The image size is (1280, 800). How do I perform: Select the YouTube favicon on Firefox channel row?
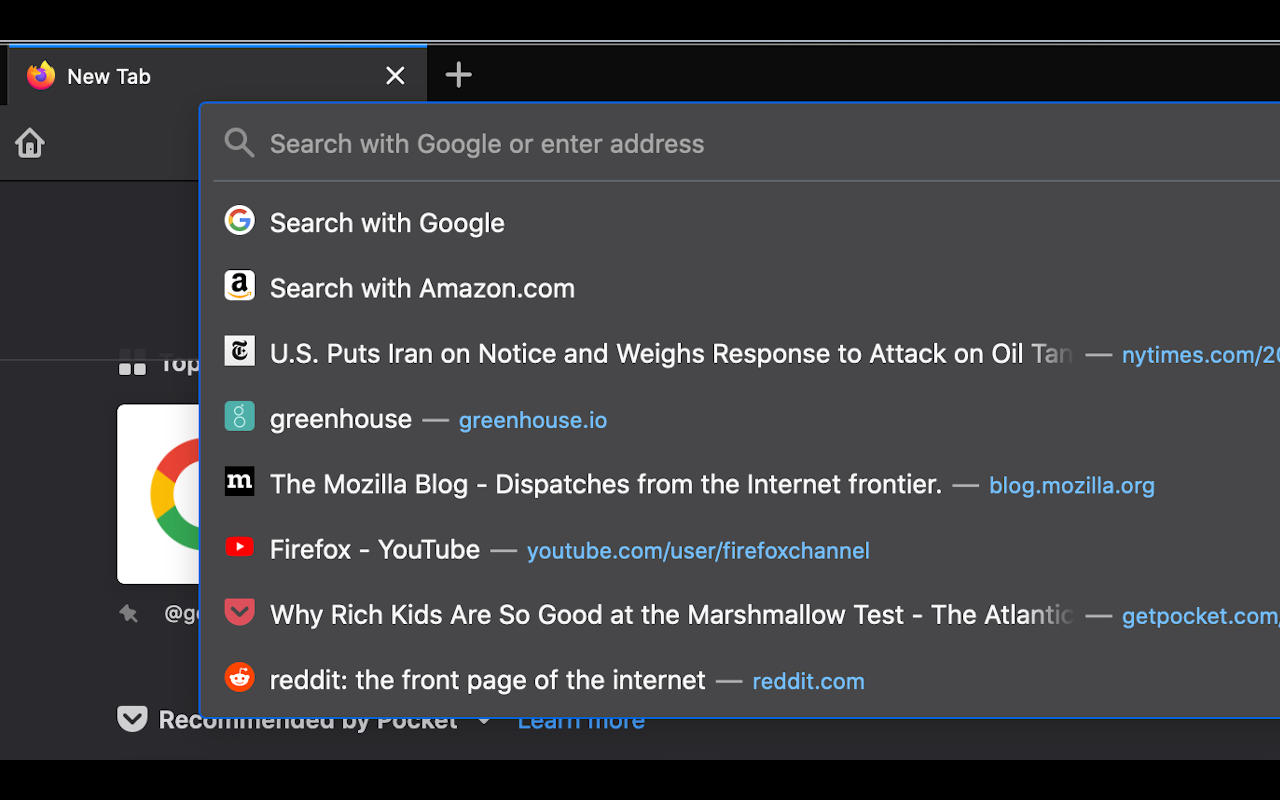click(x=240, y=548)
